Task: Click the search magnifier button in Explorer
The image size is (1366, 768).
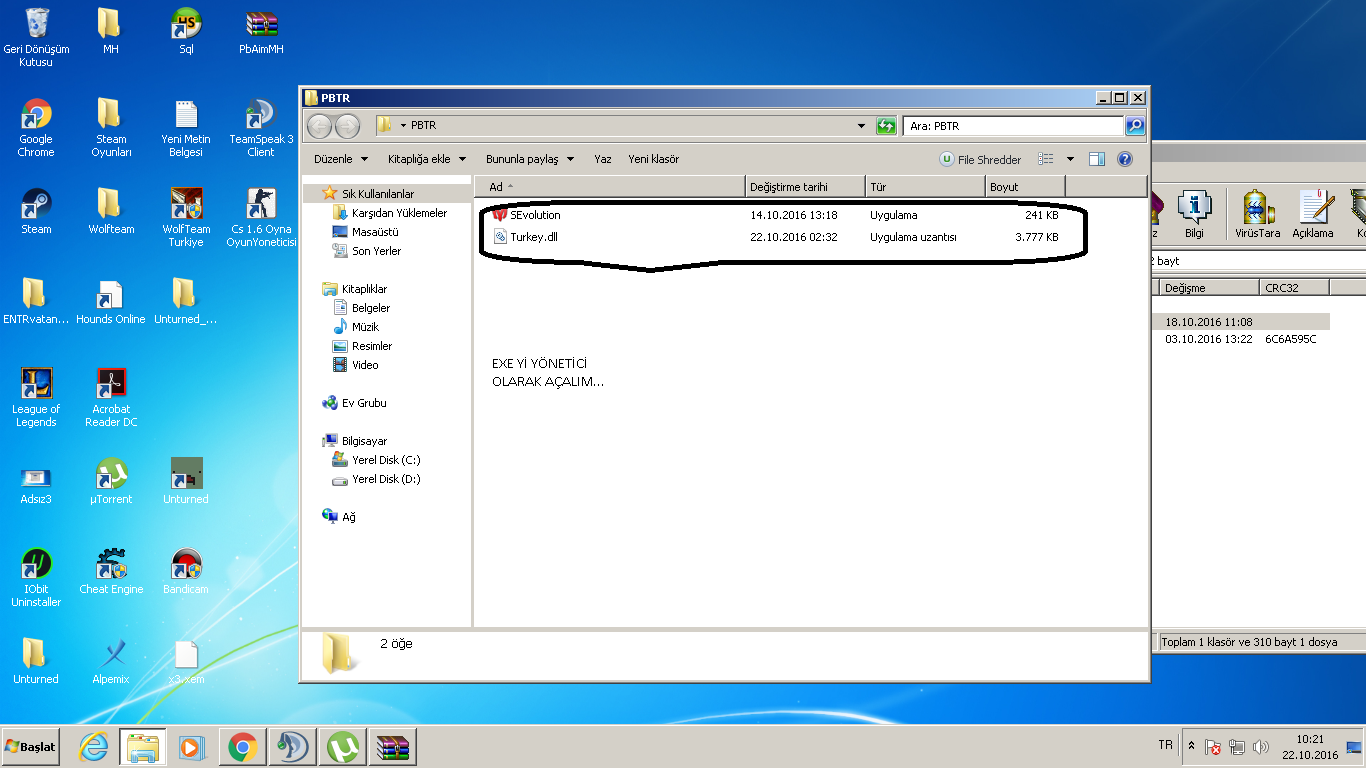Action: [x=1134, y=126]
